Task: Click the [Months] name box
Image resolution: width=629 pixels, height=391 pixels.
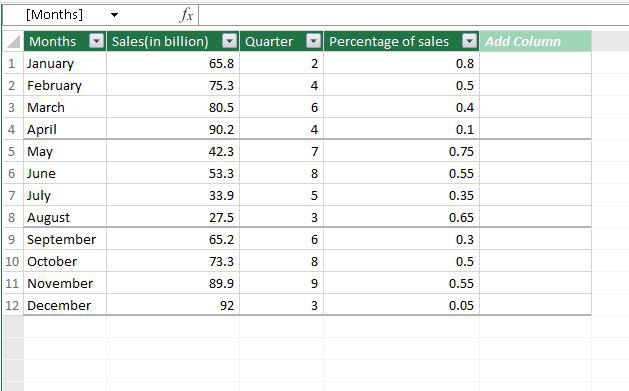Action: tap(55, 15)
